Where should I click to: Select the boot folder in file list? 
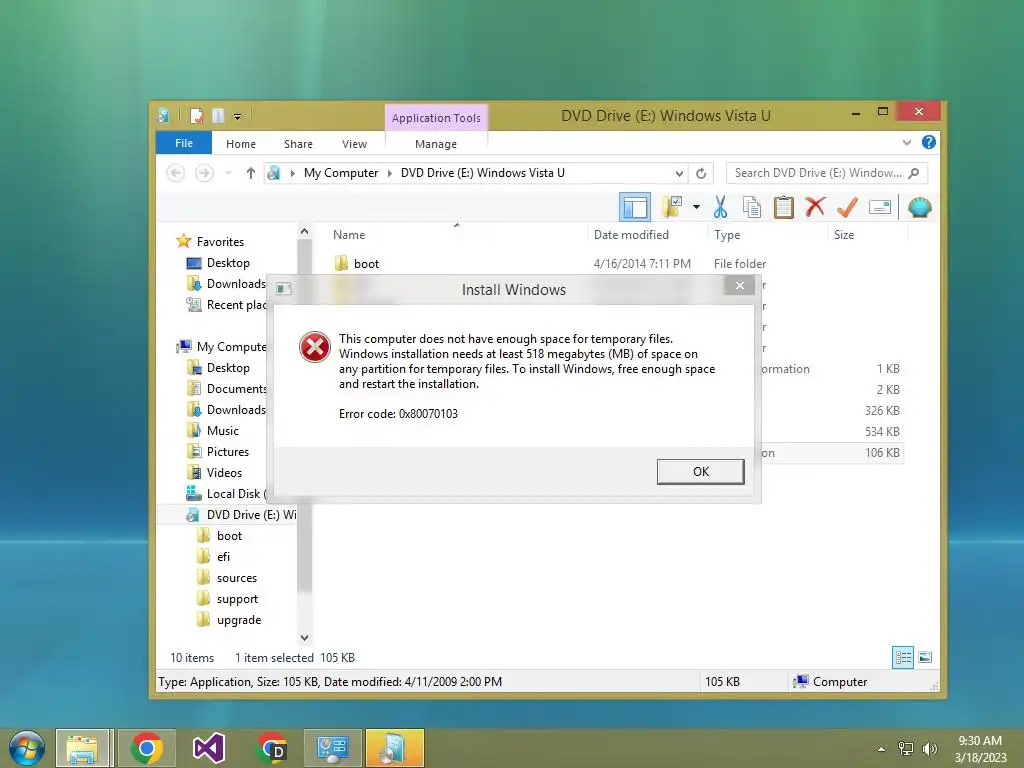click(366, 264)
